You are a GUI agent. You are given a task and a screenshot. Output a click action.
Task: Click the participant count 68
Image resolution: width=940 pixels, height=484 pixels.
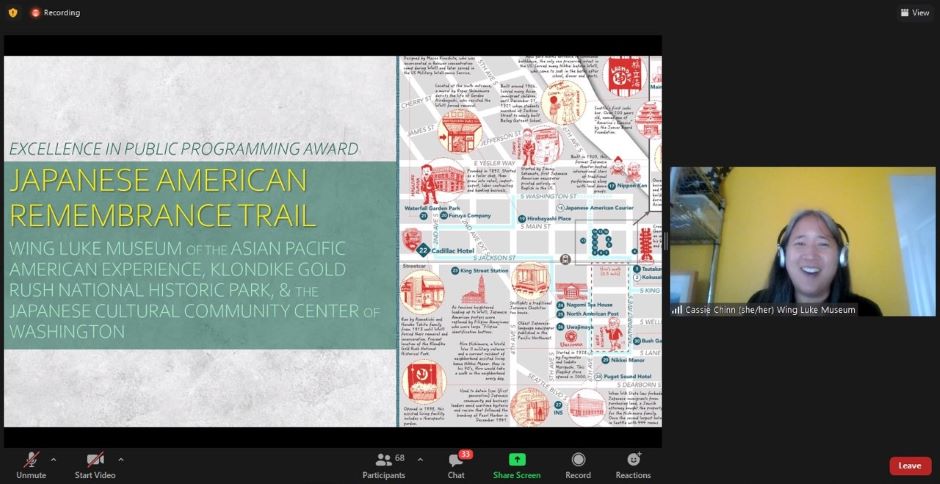pos(400,458)
